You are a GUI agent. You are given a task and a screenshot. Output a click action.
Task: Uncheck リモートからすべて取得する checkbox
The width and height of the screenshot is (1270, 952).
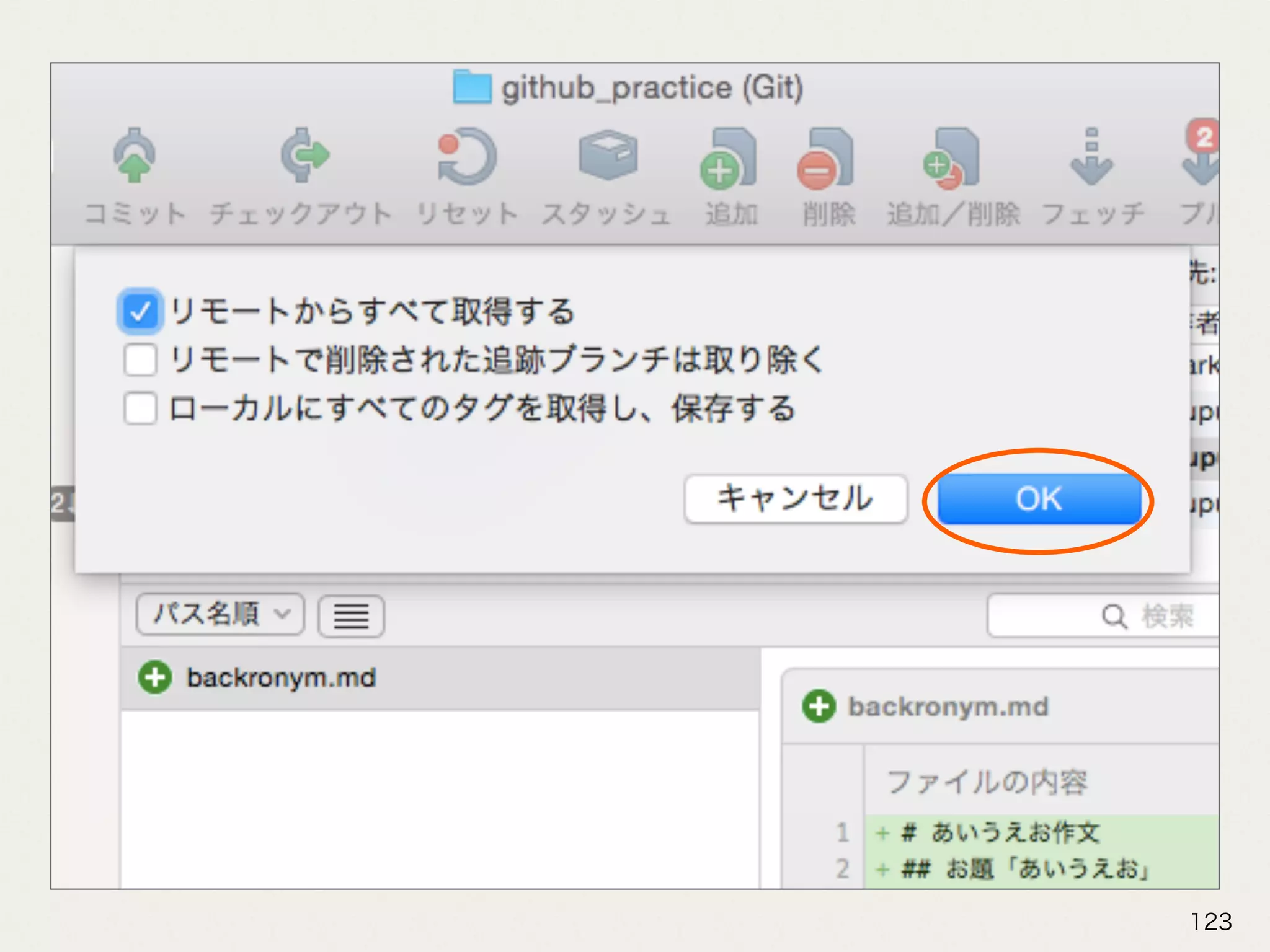(140, 311)
